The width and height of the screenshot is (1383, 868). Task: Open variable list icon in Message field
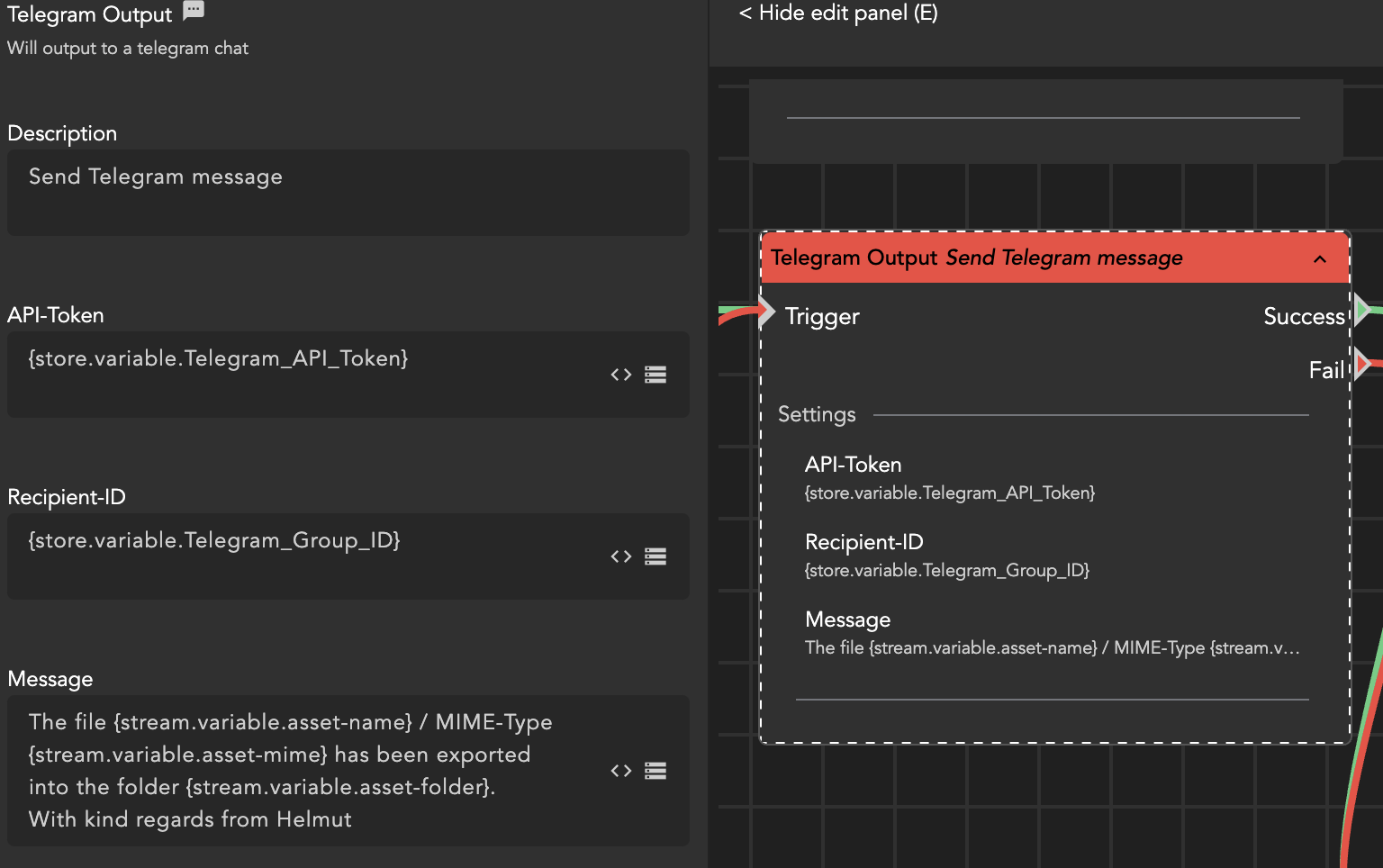click(x=655, y=771)
